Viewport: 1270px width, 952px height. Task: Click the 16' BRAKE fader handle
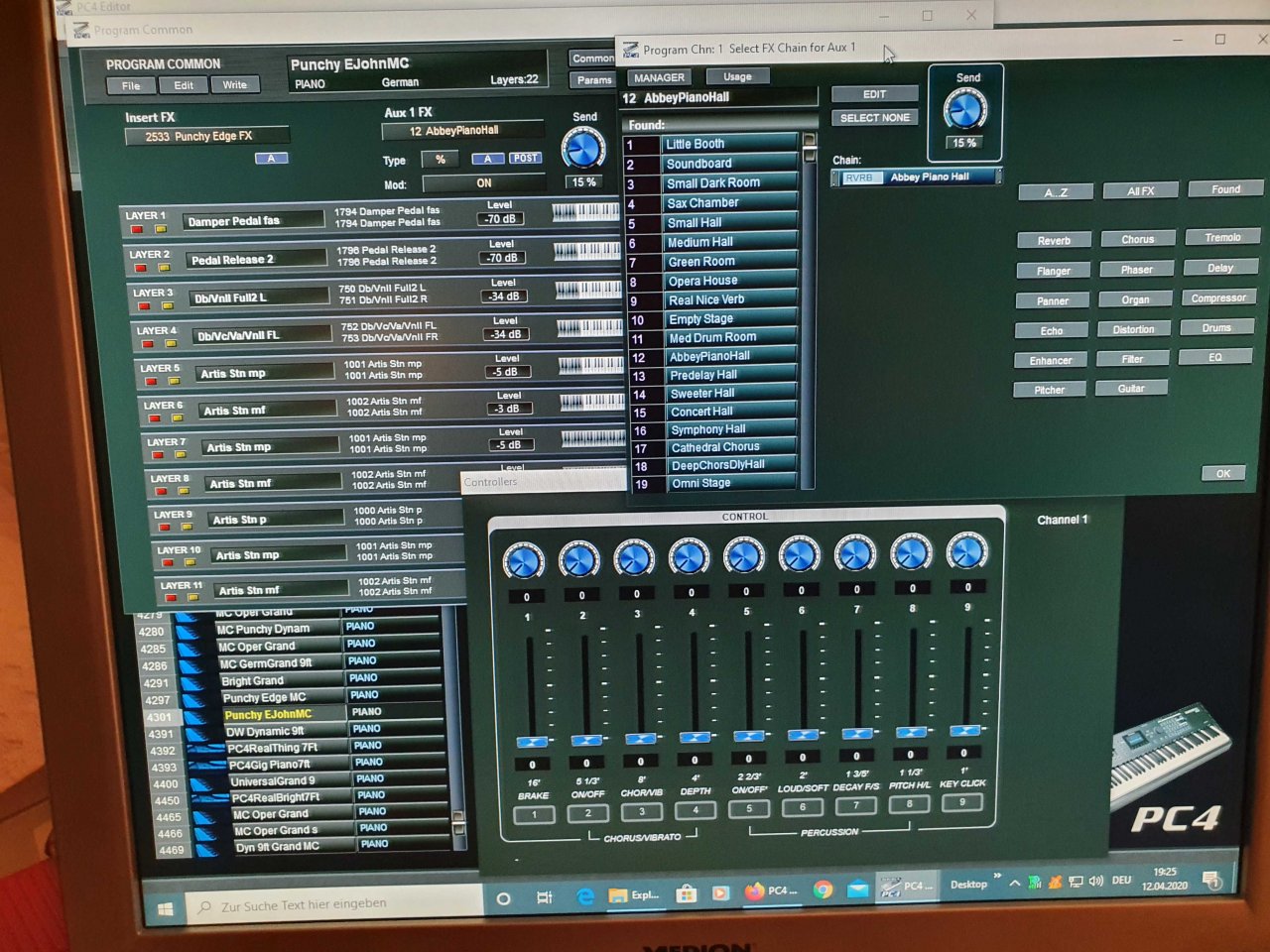(532, 742)
